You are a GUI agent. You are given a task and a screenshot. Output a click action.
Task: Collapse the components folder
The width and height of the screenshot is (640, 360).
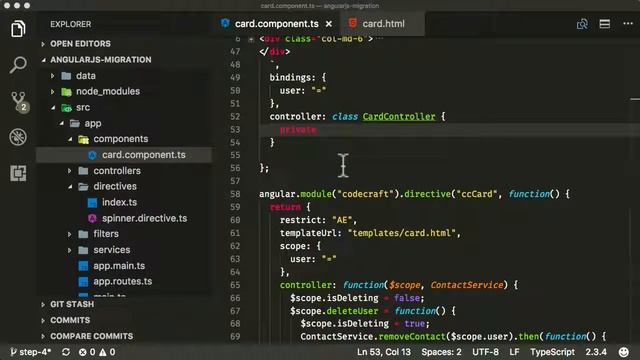coord(70,139)
